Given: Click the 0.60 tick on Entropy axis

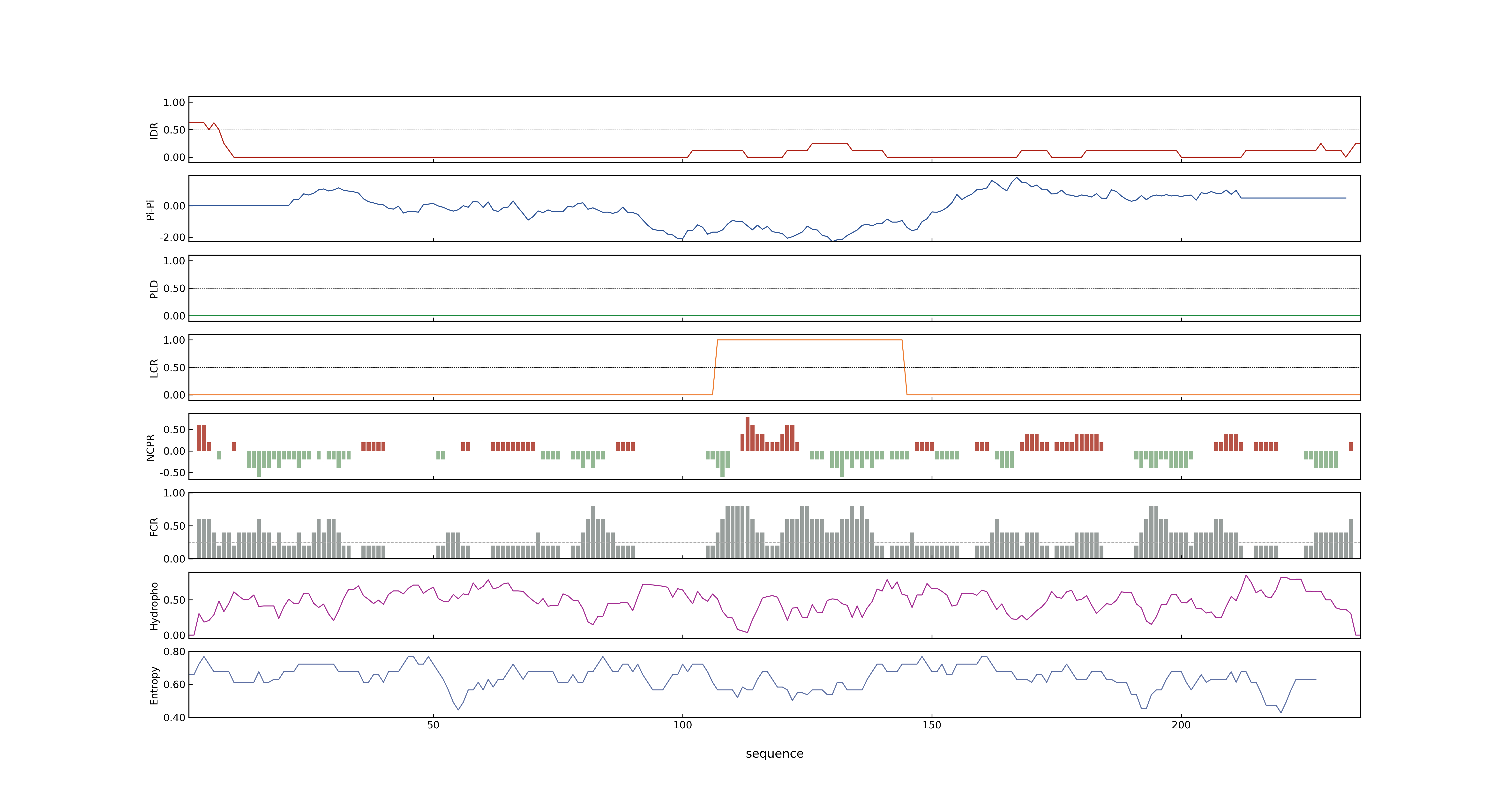Looking at the screenshot, I should (x=174, y=685).
